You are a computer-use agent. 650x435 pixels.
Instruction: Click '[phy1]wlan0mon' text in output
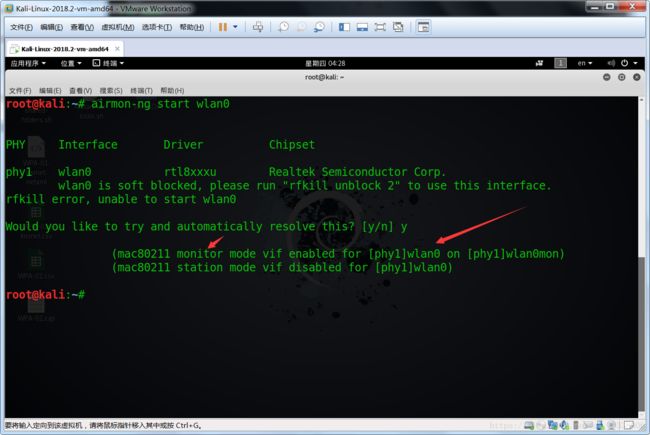point(513,253)
